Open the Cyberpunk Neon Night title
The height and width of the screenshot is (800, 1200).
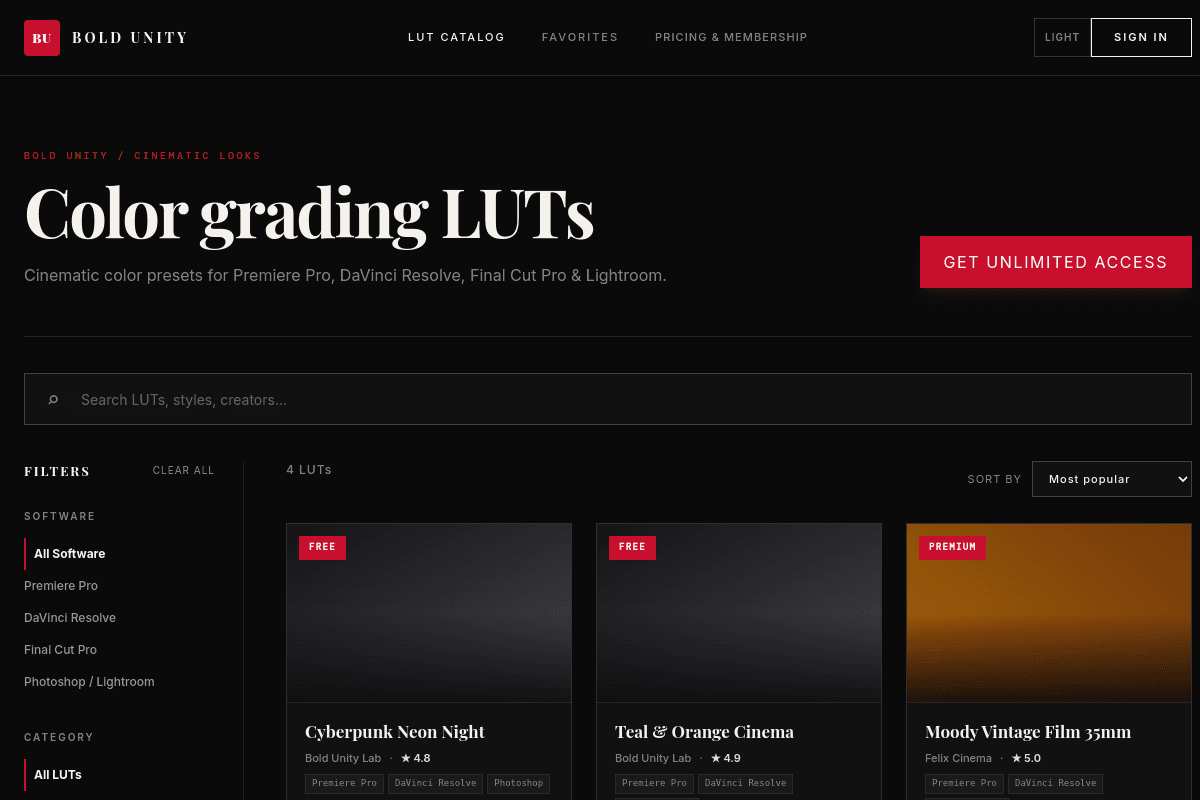click(395, 732)
